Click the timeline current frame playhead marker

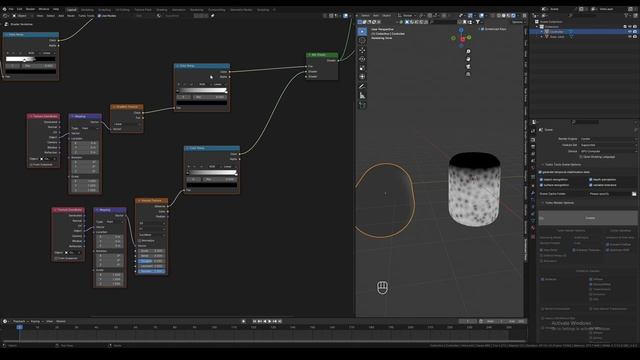[x=19, y=327]
